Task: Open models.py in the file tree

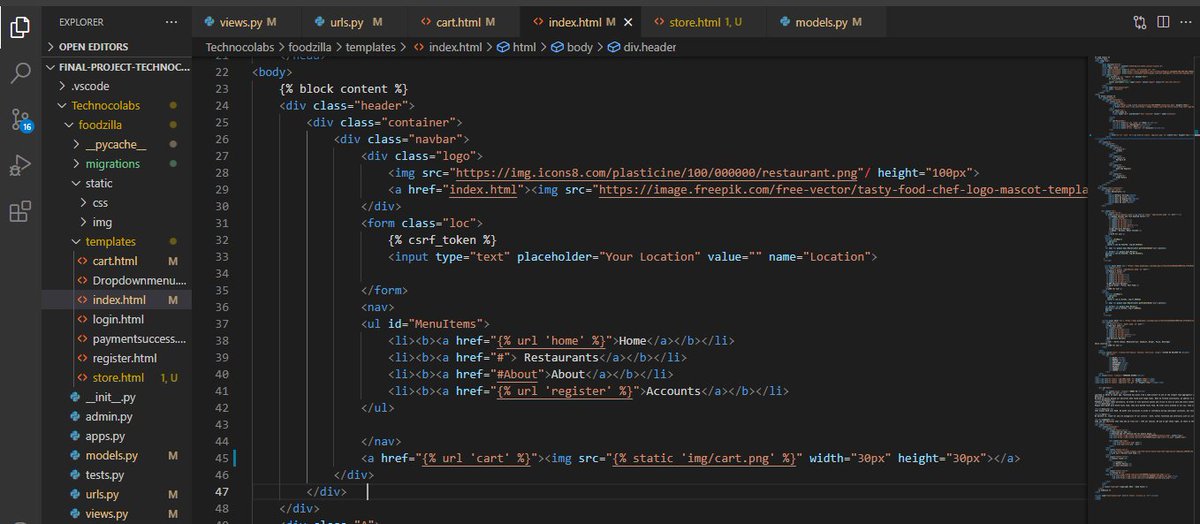Action: 117,456
